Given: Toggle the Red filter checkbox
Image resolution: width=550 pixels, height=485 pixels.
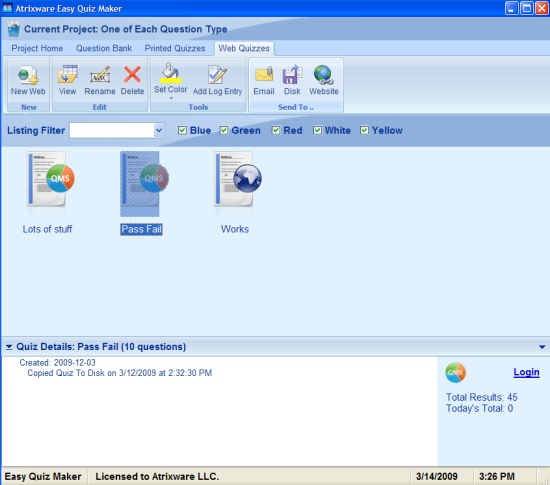Looking at the screenshot, I should 276,130.
